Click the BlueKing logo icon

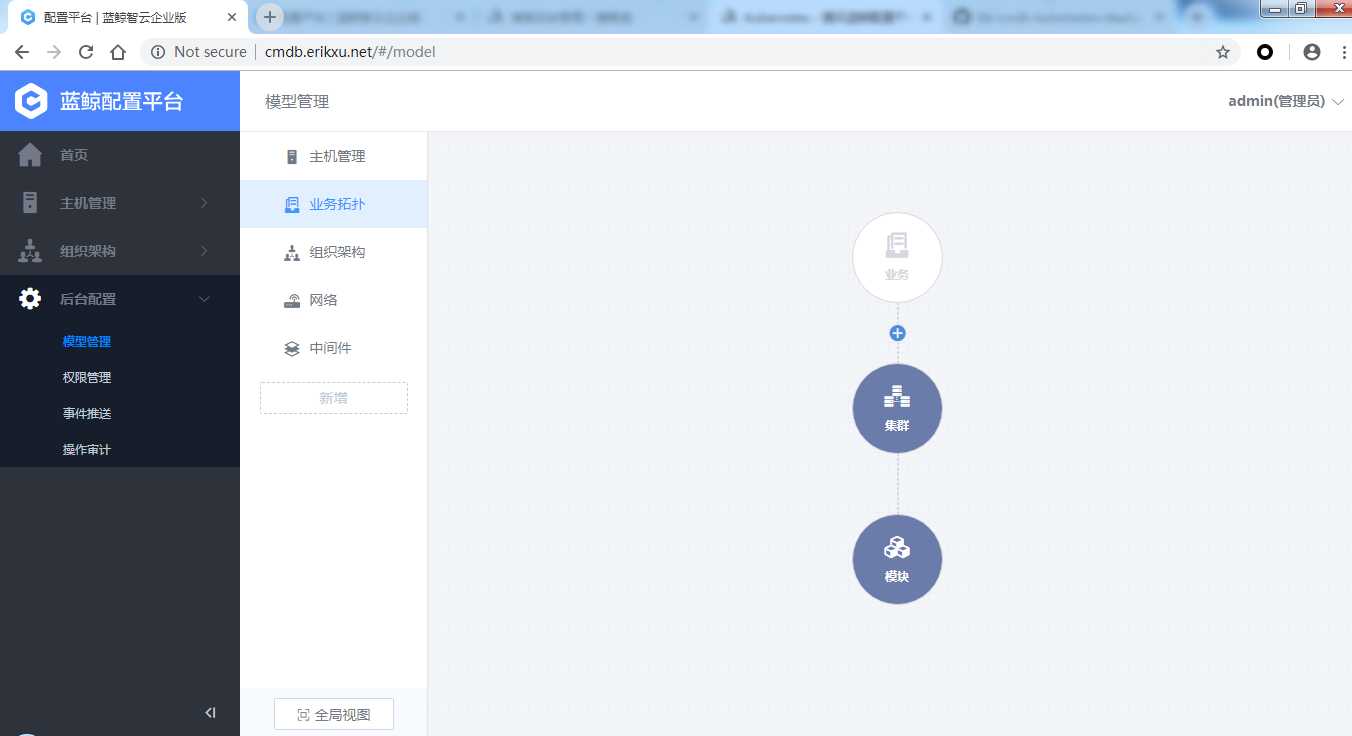(32, 101)
